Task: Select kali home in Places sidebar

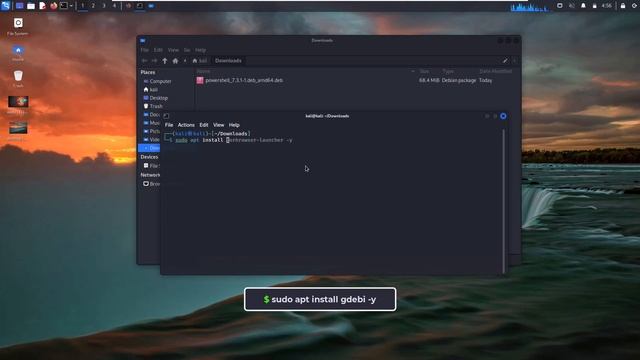Action: coord(151,89)
